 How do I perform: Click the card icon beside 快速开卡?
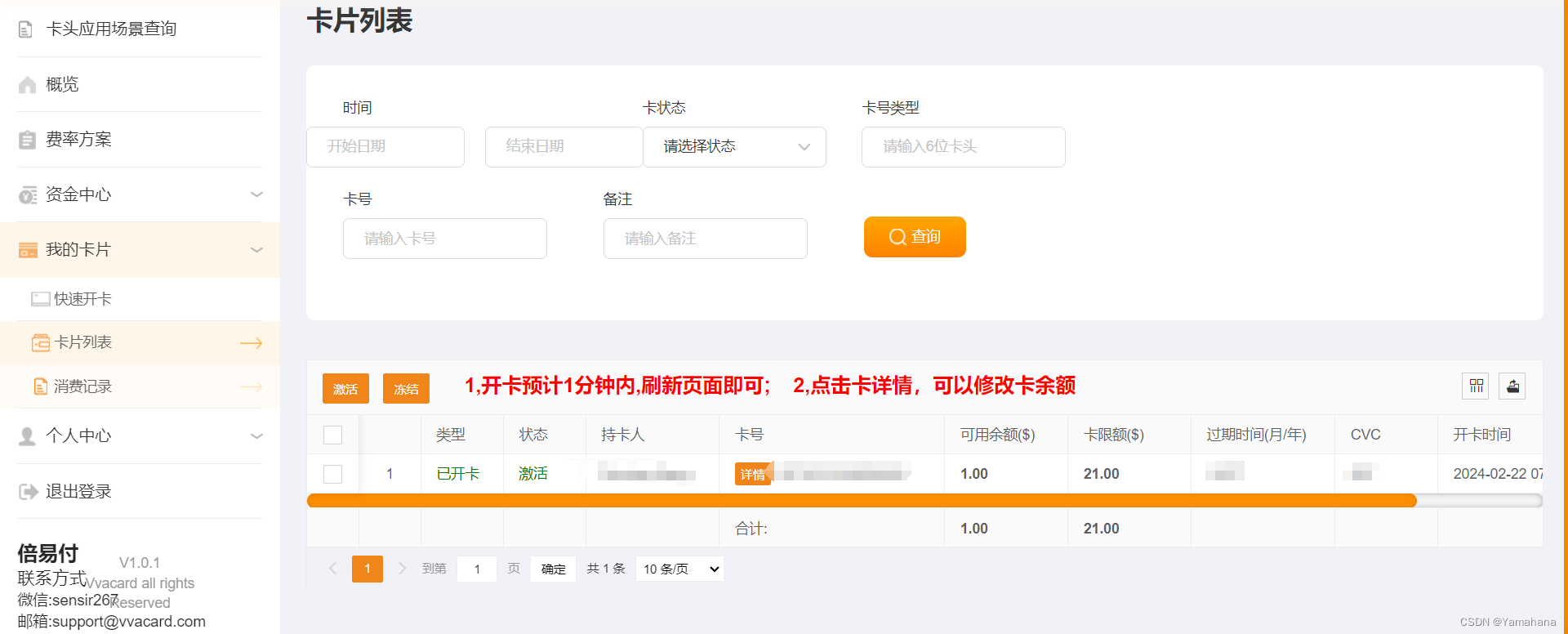coord(40,299)
